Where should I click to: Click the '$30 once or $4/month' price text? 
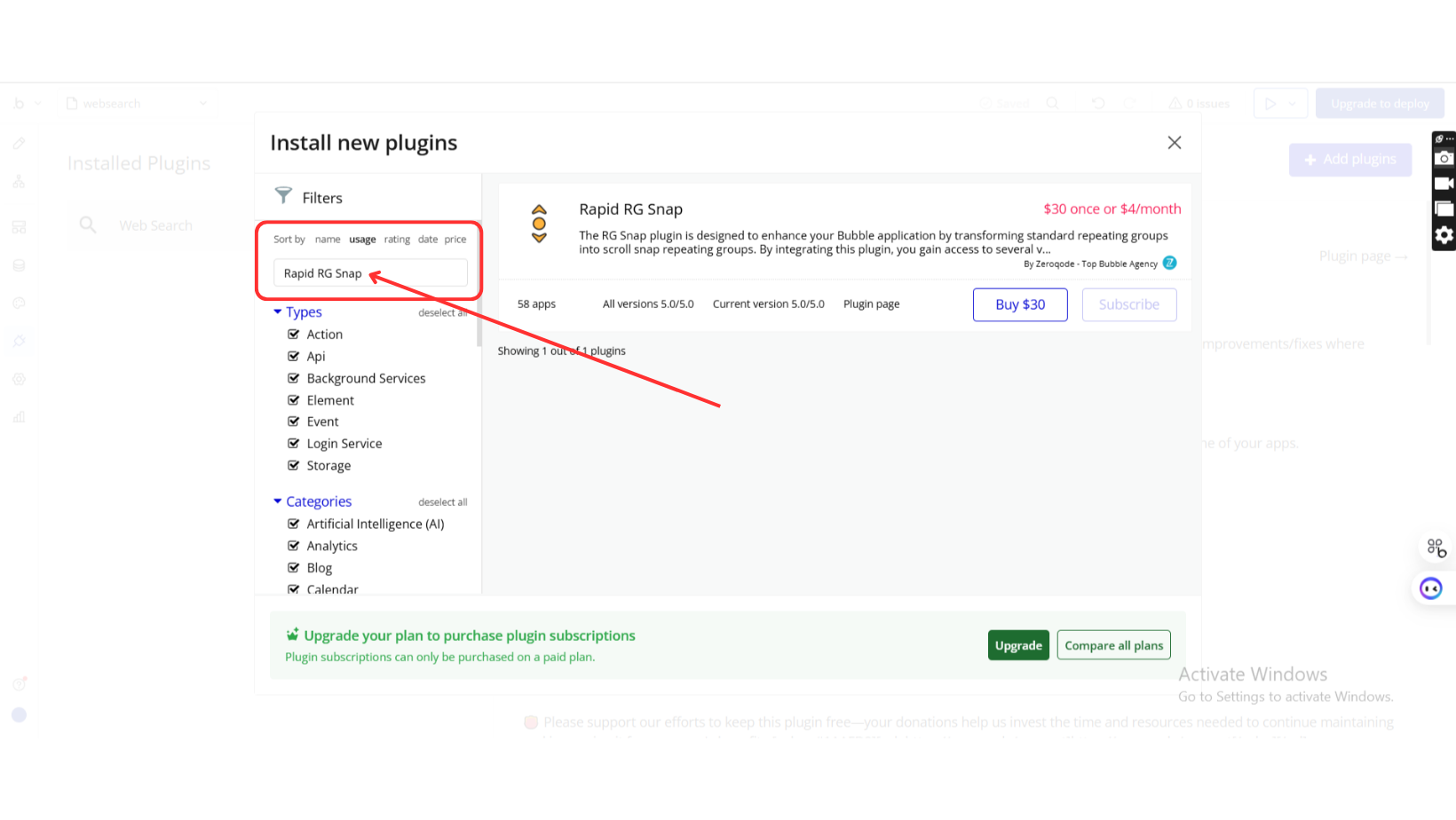tap(1112, 209)
